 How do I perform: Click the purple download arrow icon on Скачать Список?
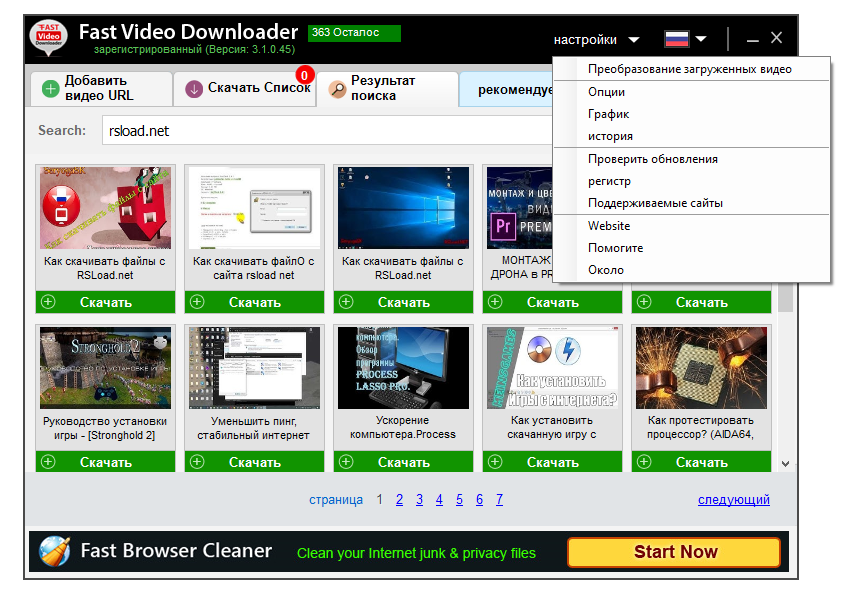tap(194, 88)
